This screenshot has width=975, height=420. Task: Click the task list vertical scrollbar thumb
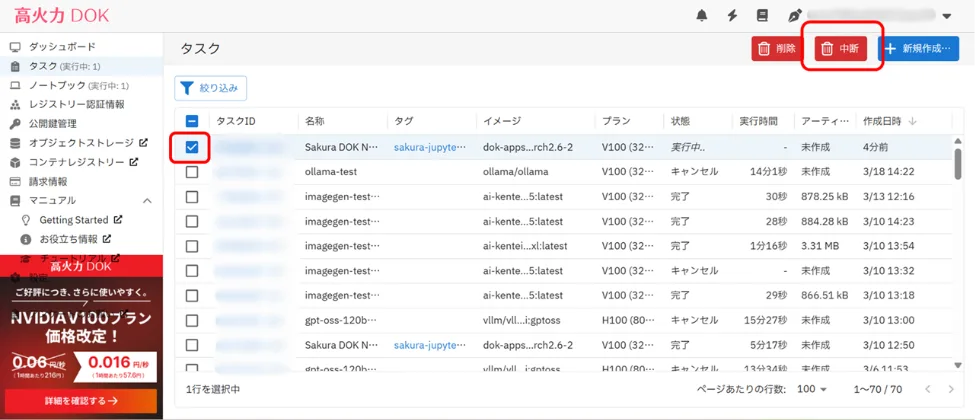958,164
